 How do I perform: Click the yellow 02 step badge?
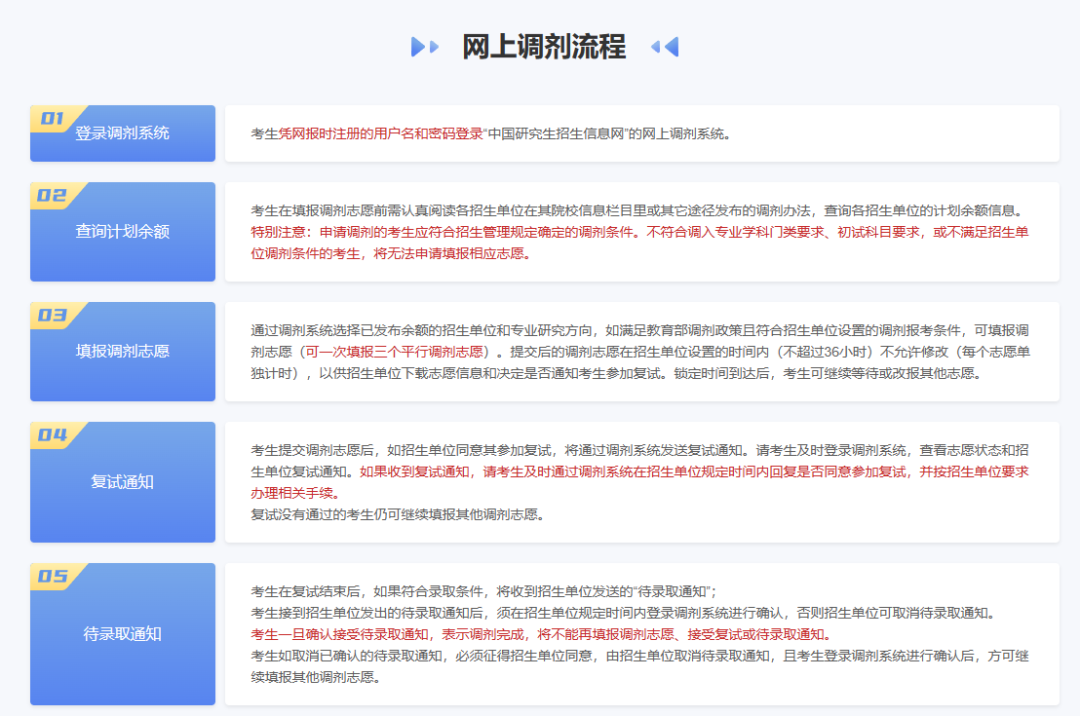[x=53, y=195]
